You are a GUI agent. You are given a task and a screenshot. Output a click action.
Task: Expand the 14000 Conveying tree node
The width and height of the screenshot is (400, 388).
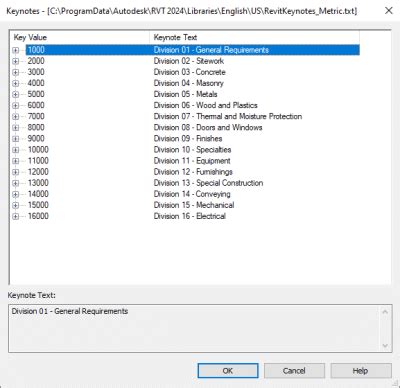(15, 194)
